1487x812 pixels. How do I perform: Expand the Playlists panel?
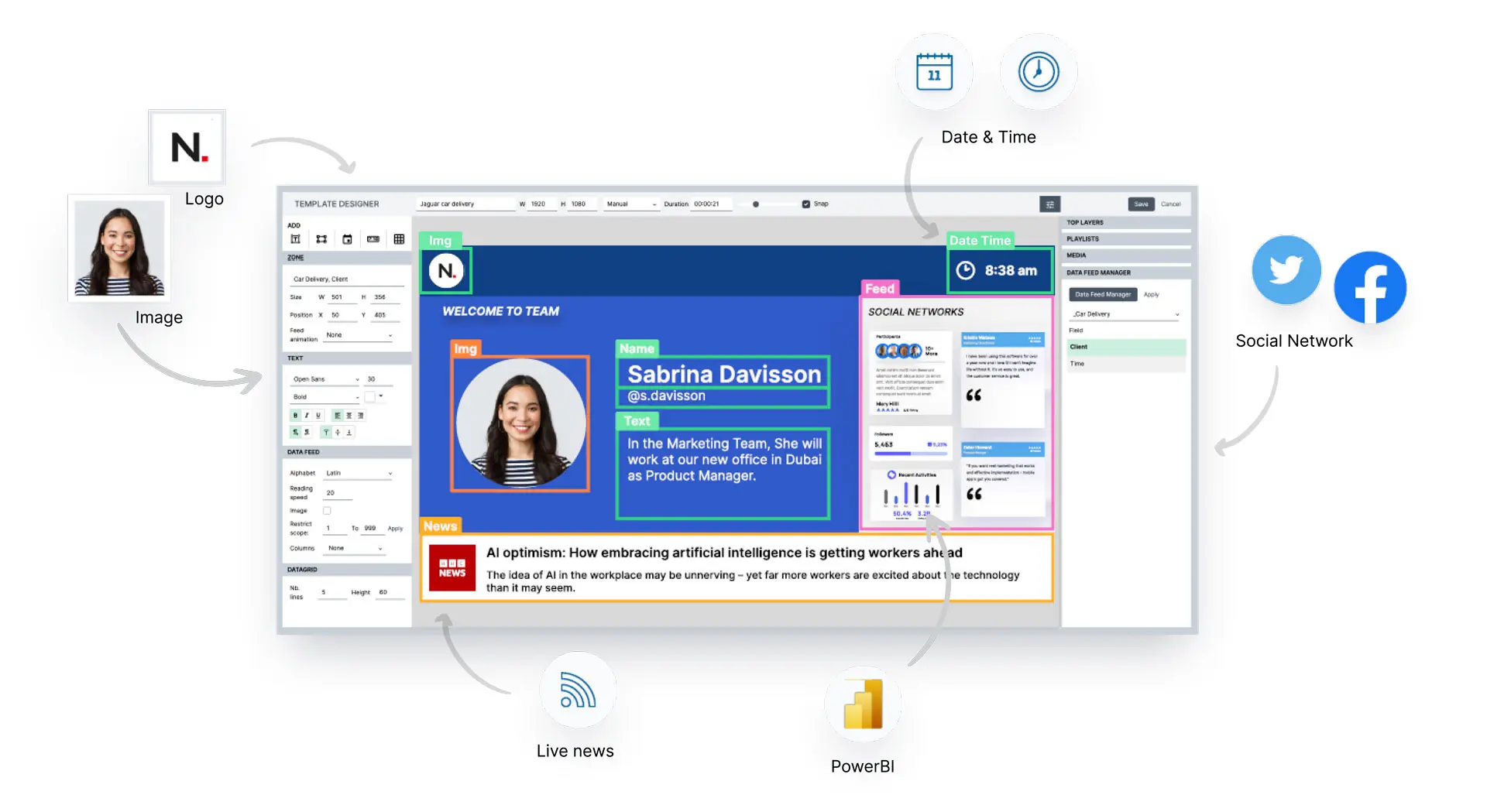(x=1126, y=239)
